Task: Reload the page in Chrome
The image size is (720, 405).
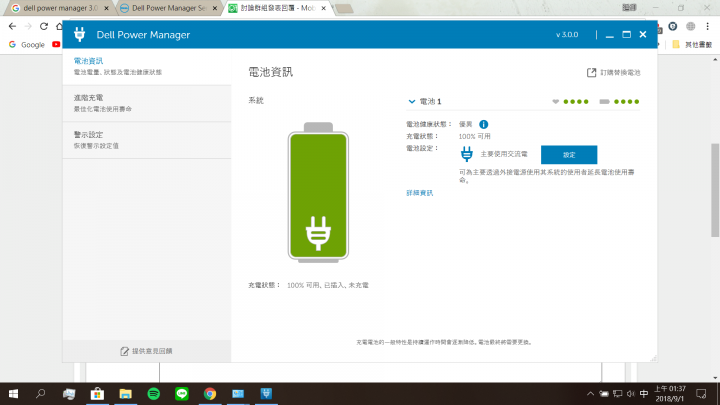Action: (x=44, y=26)
